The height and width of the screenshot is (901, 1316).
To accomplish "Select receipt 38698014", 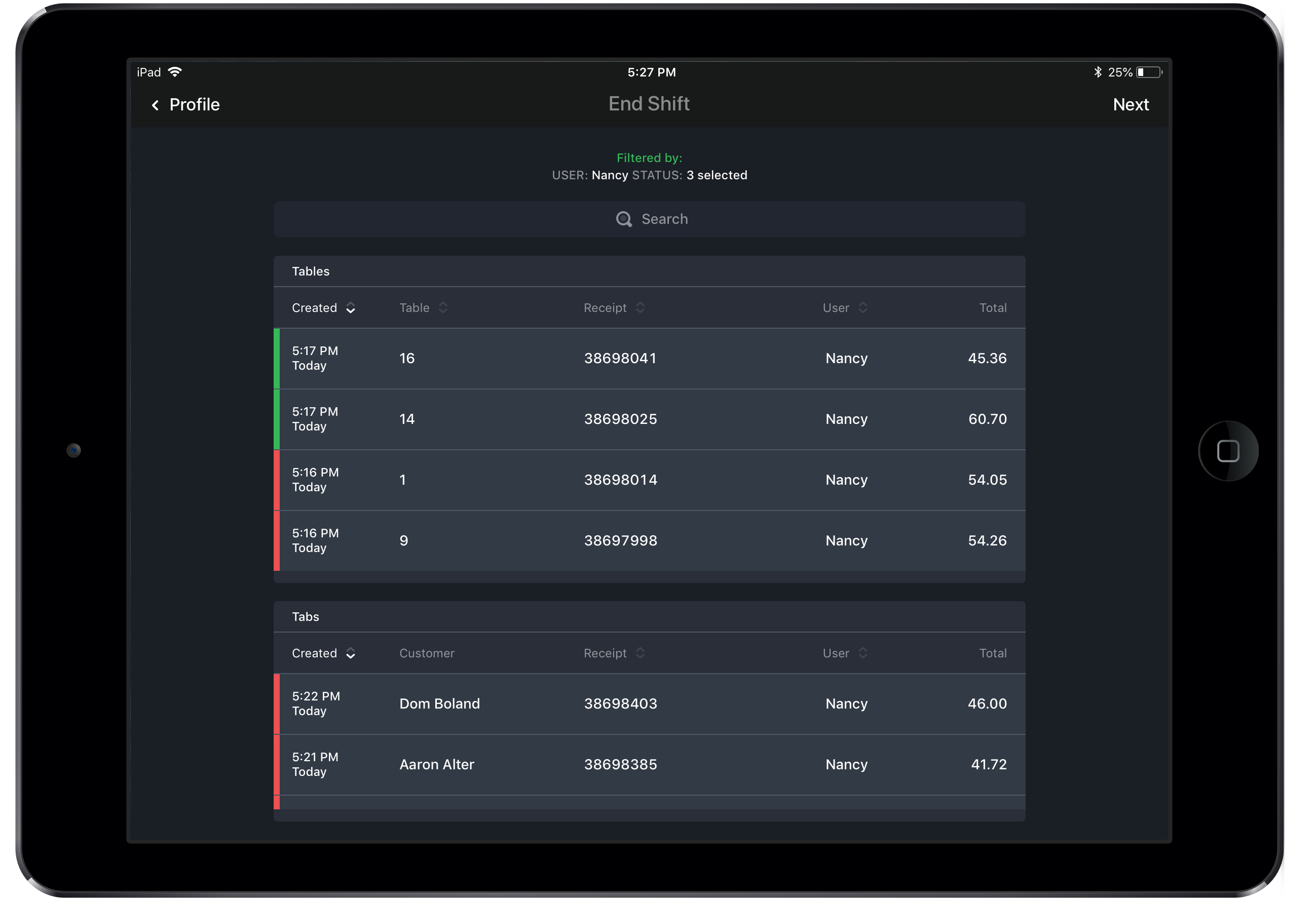I will pyautogui.click(x=621, y=480).
